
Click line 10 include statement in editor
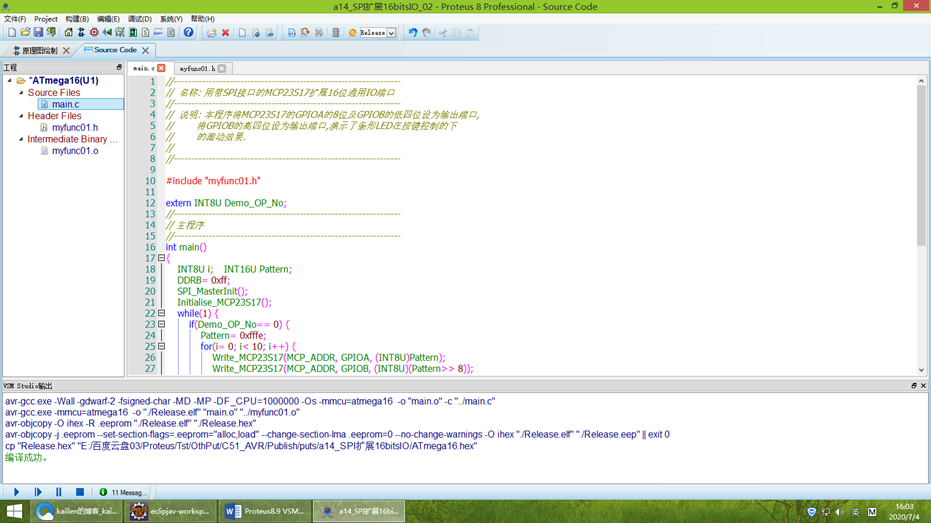[x=213, y=180]
